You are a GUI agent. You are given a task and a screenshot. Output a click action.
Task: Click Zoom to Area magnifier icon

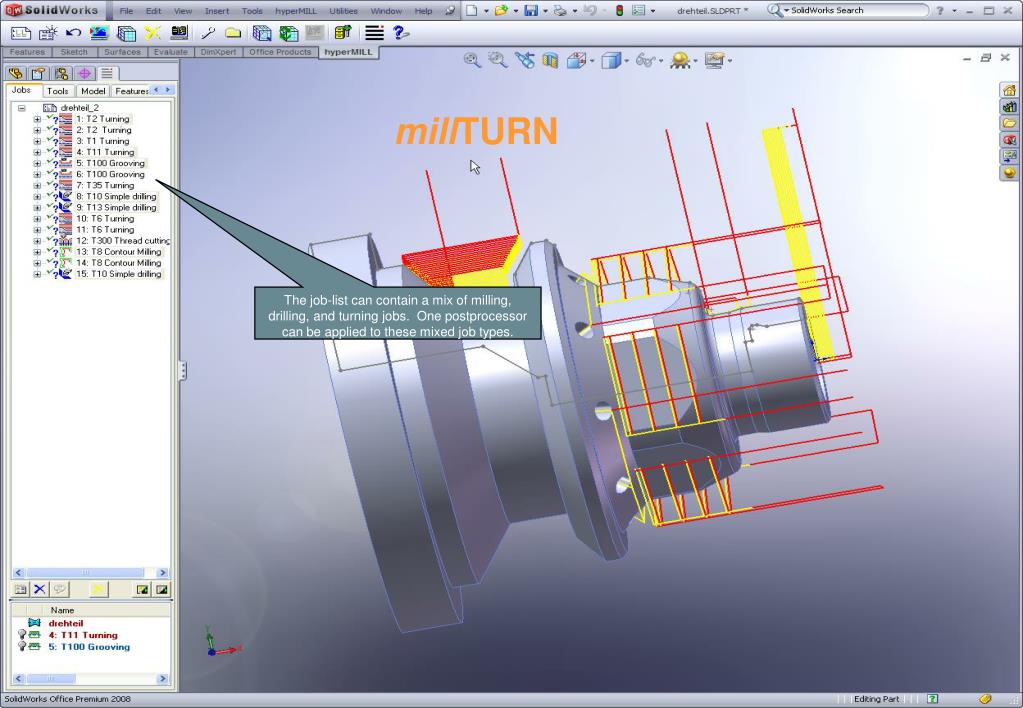pos(497,61)
